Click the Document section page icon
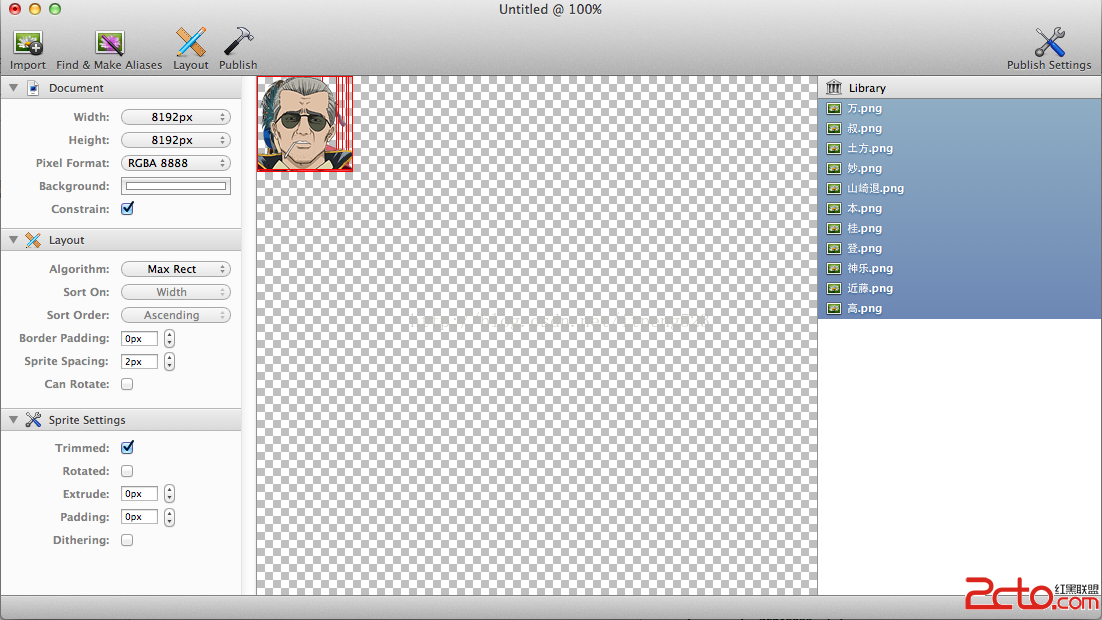The width and height of the screenshot is (1102, 620). 33,88
